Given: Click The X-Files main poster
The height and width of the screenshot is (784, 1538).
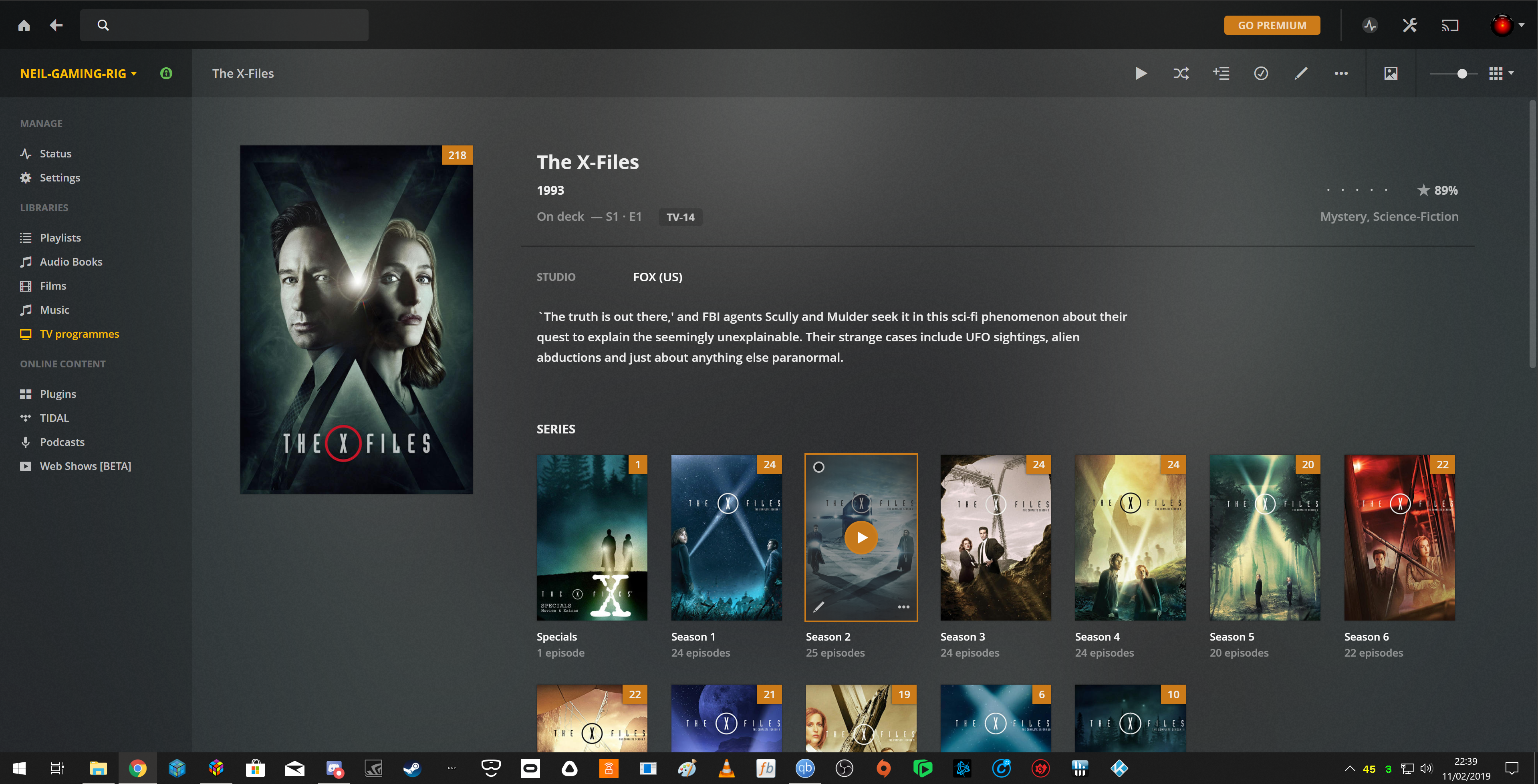Looking at the screenshot, I should [x=357, y=319].
